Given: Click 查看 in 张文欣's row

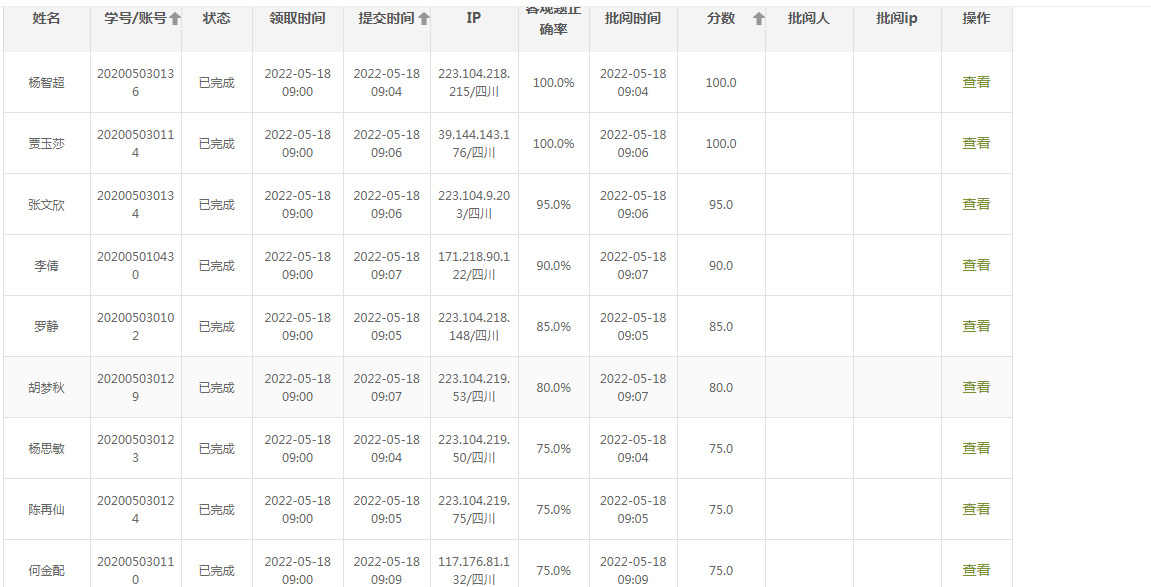Looking at the screenshot, I should point(976,204).
